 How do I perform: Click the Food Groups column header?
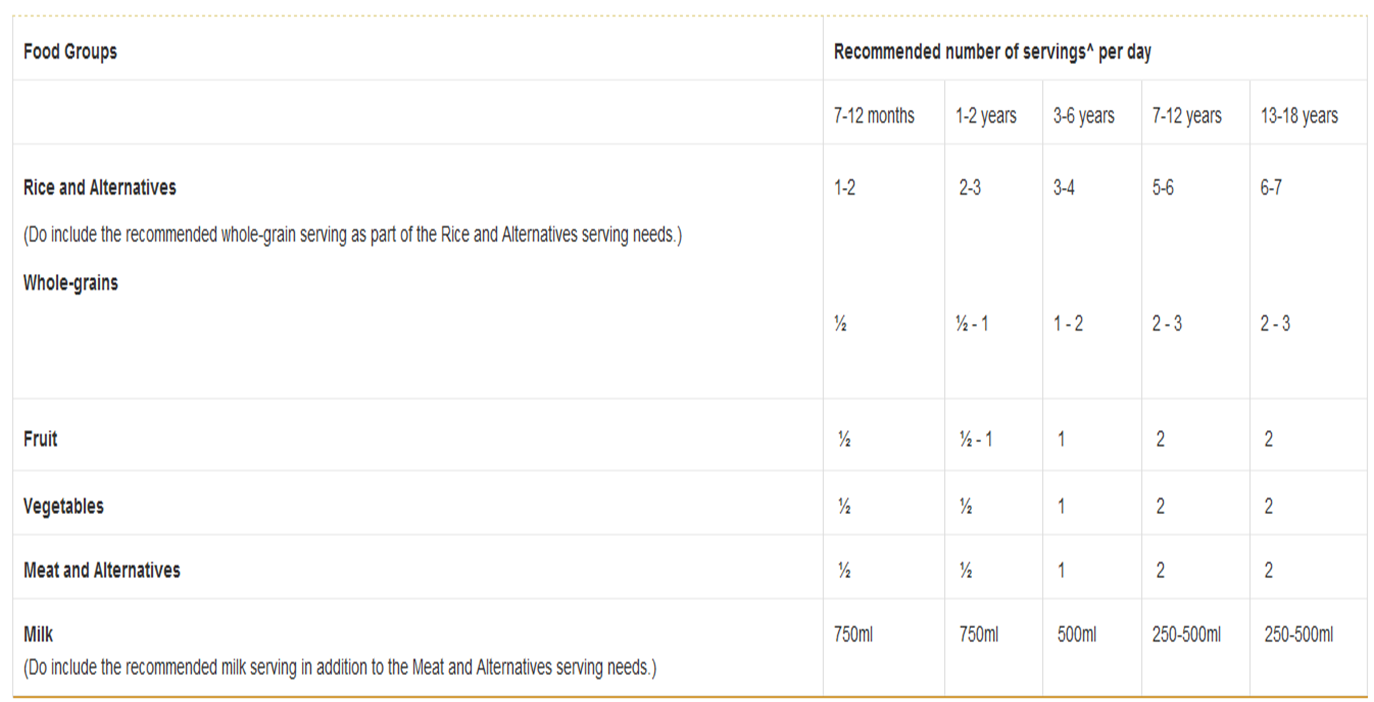pyautogui.click(x=70, y=51)
